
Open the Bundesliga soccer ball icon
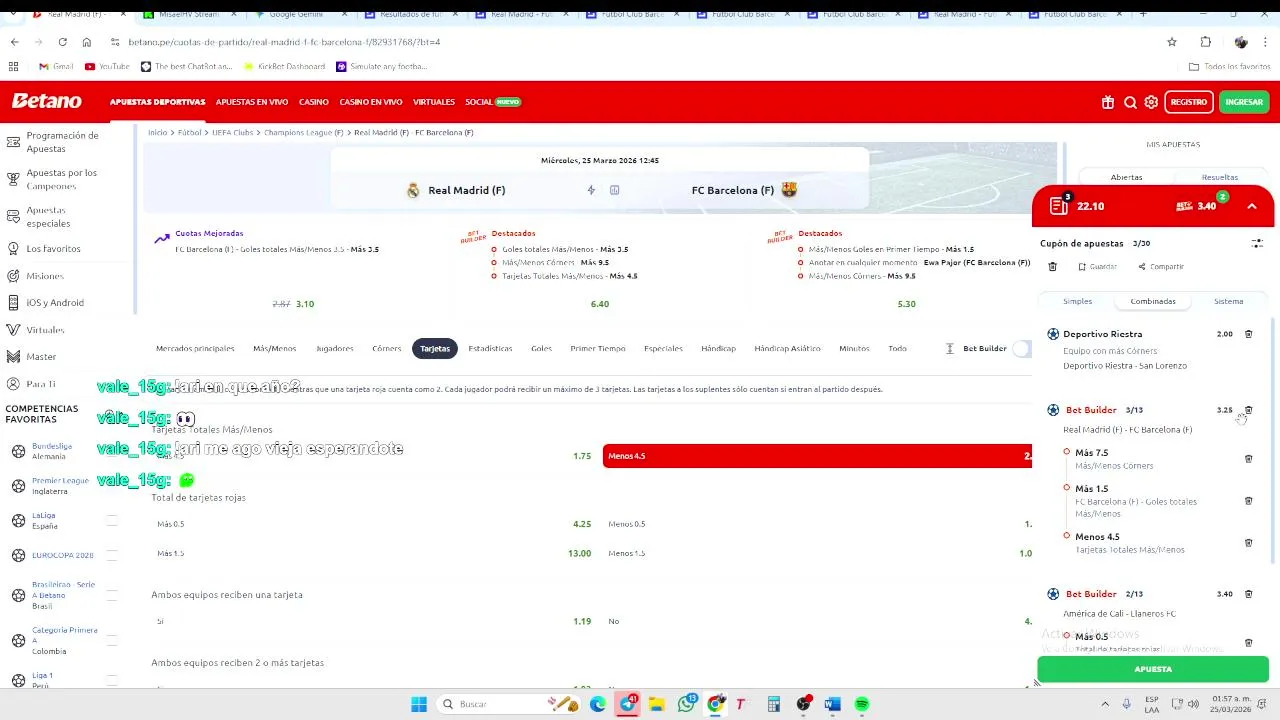click(18, 451)
